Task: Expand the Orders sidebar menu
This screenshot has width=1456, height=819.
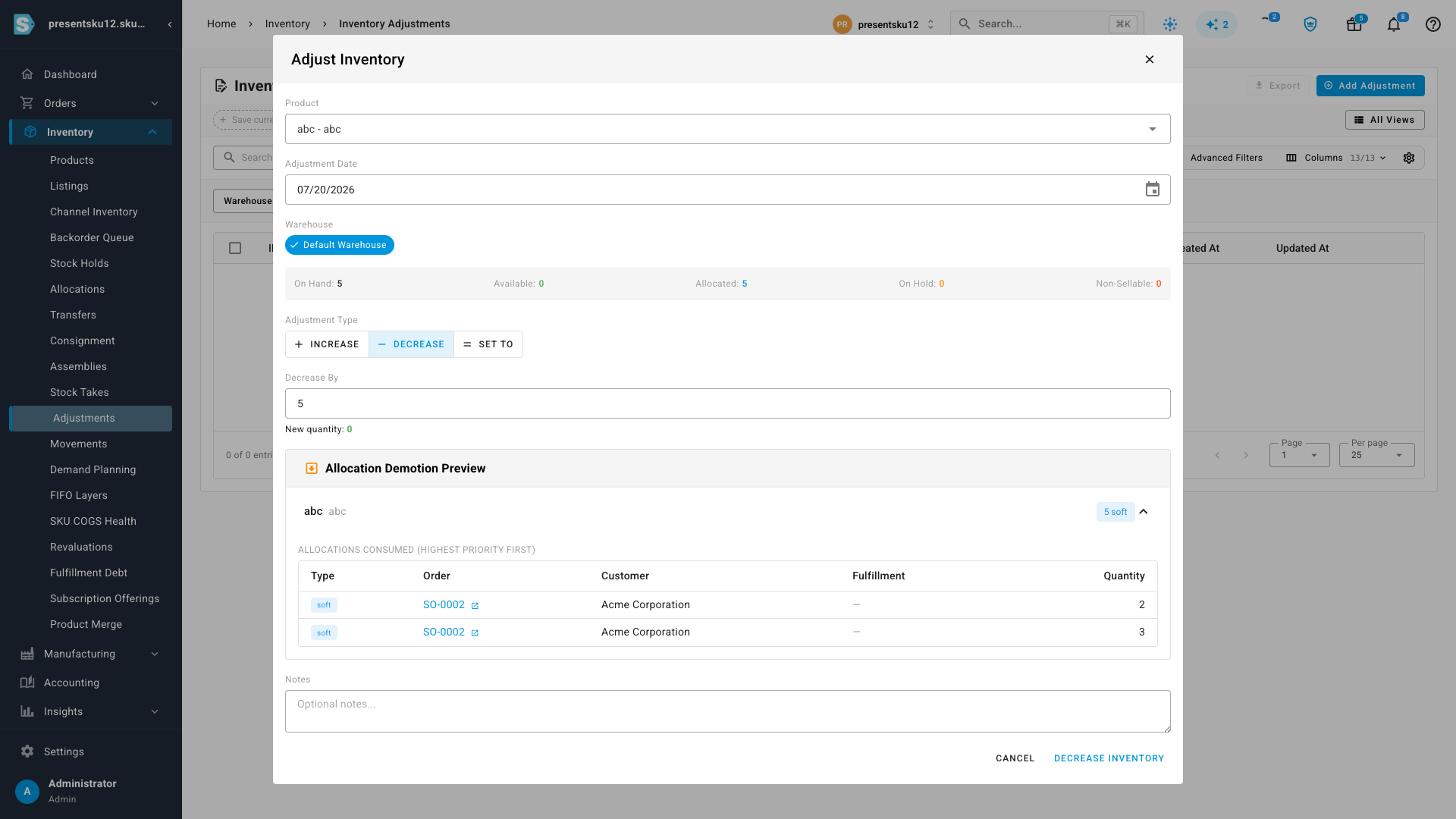Action: (x=90, y=103)
